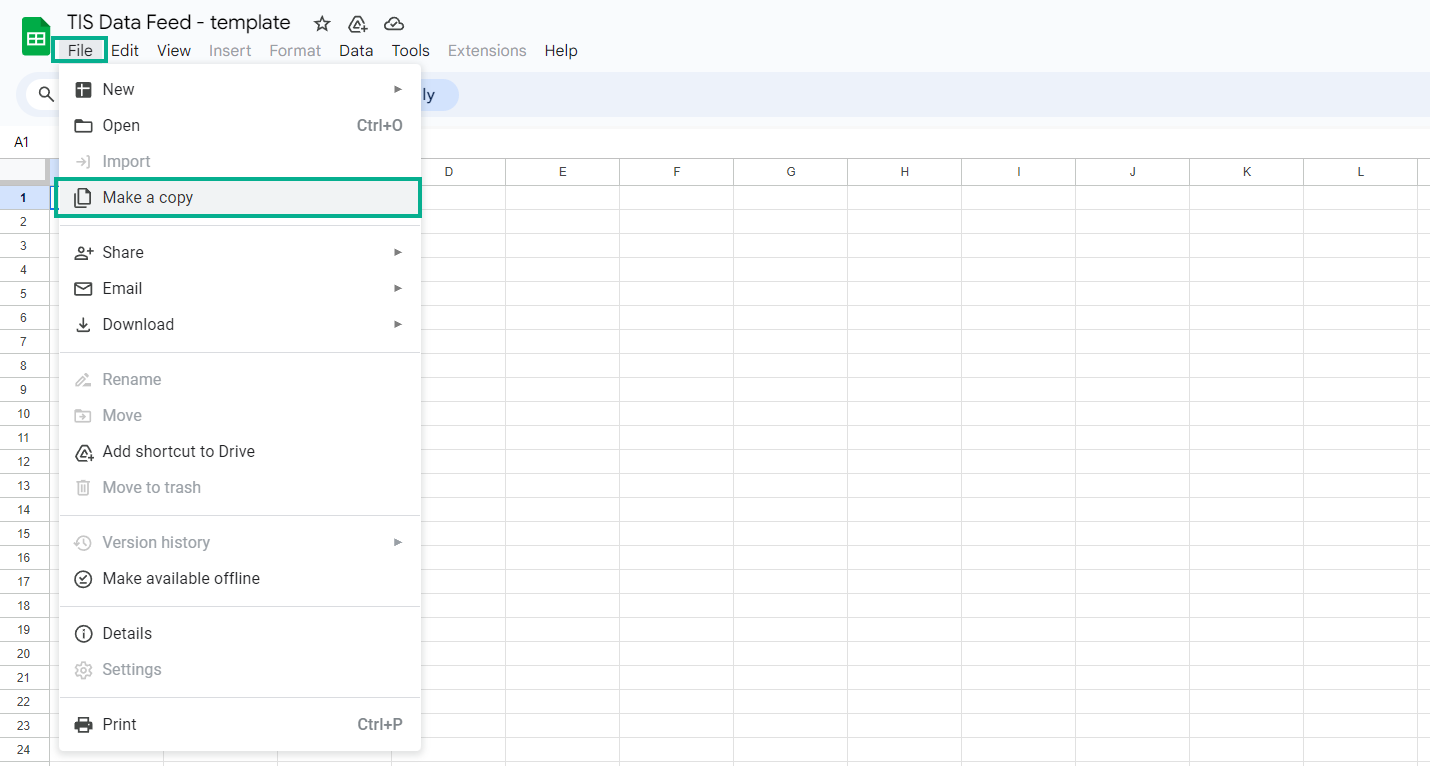This screenshot has width=1430, height=766.
Task: Star the TIS Data Feed spreadsheet
Action: point(321,22)
